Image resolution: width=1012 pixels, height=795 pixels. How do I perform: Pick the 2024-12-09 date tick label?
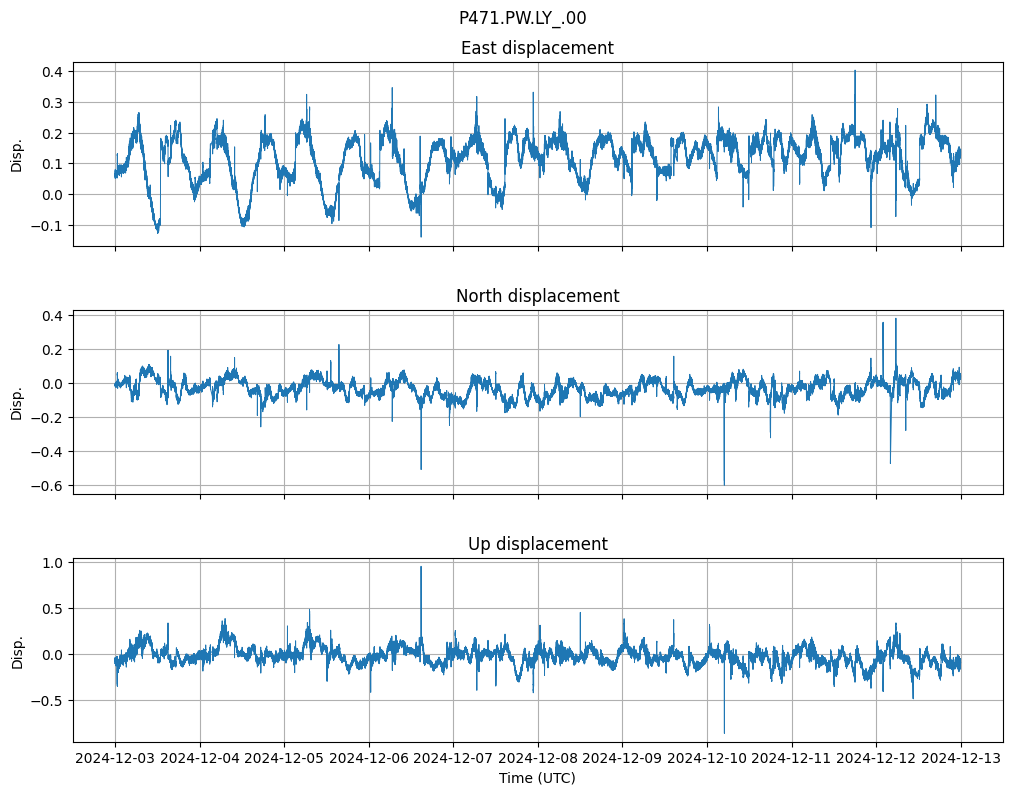pyautogui.click(x=622, y=758)
